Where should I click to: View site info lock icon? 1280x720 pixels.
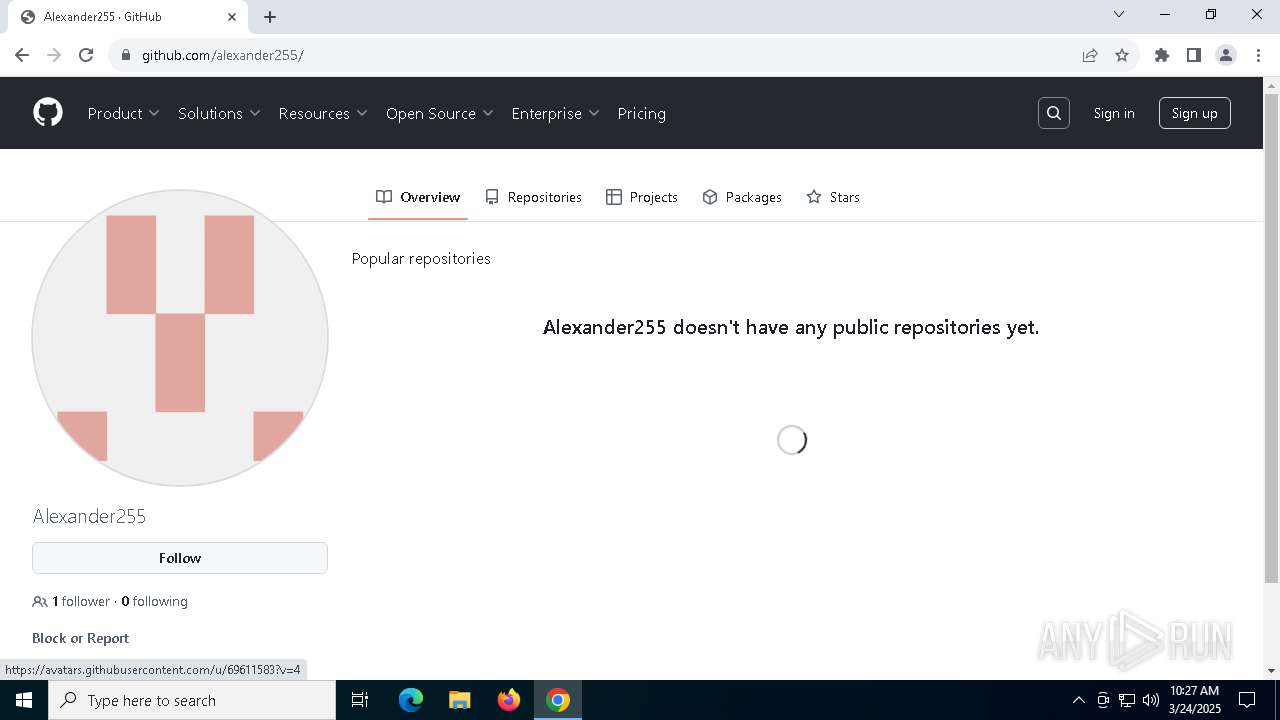coord(126,55)
